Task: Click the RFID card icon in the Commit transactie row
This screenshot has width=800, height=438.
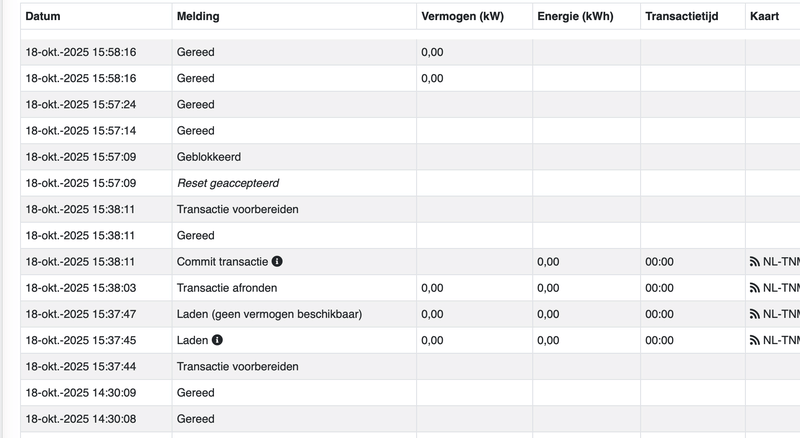Action: [755, 262]
